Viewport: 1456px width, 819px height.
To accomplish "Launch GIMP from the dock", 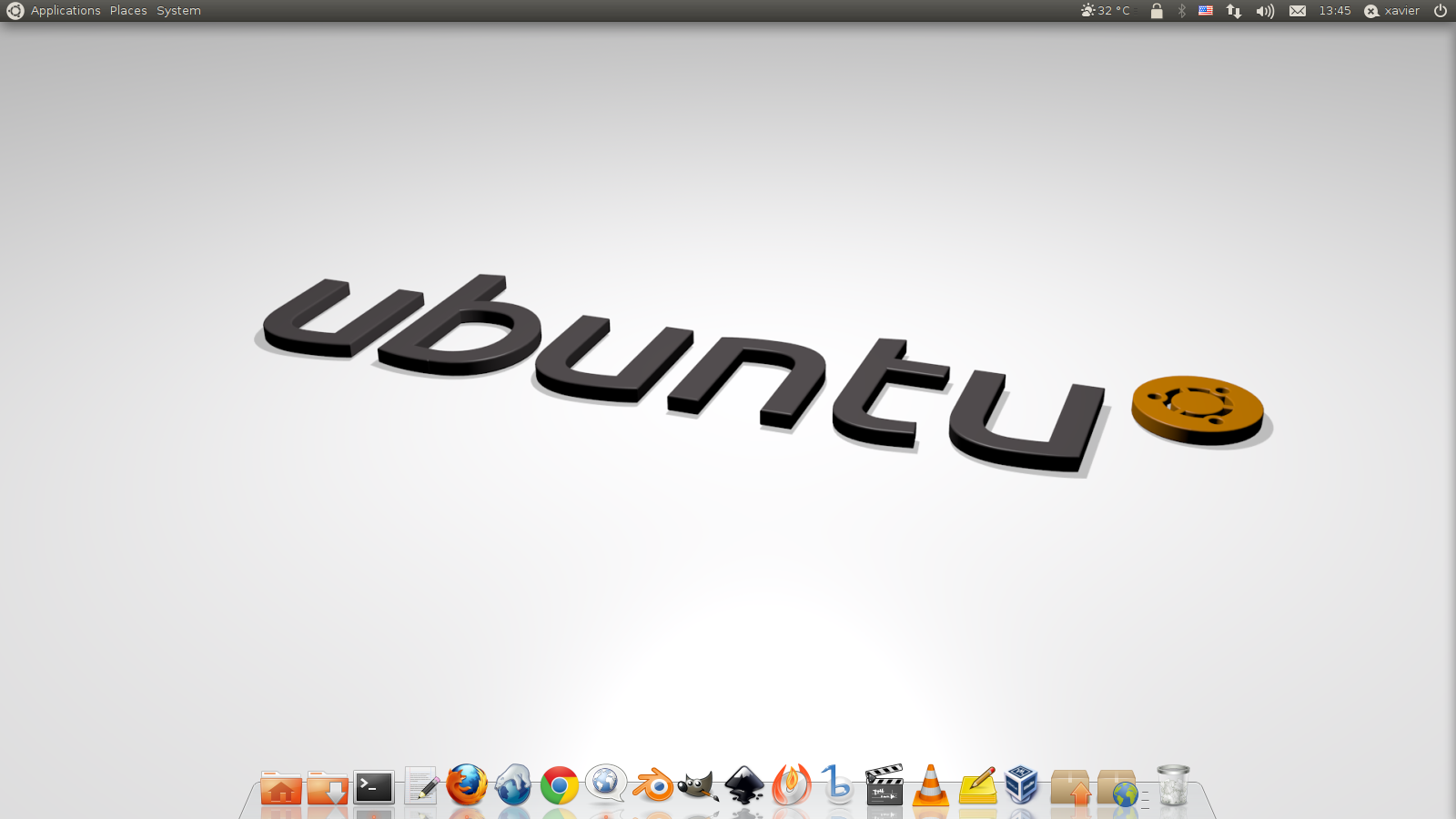I will point(698,786).
